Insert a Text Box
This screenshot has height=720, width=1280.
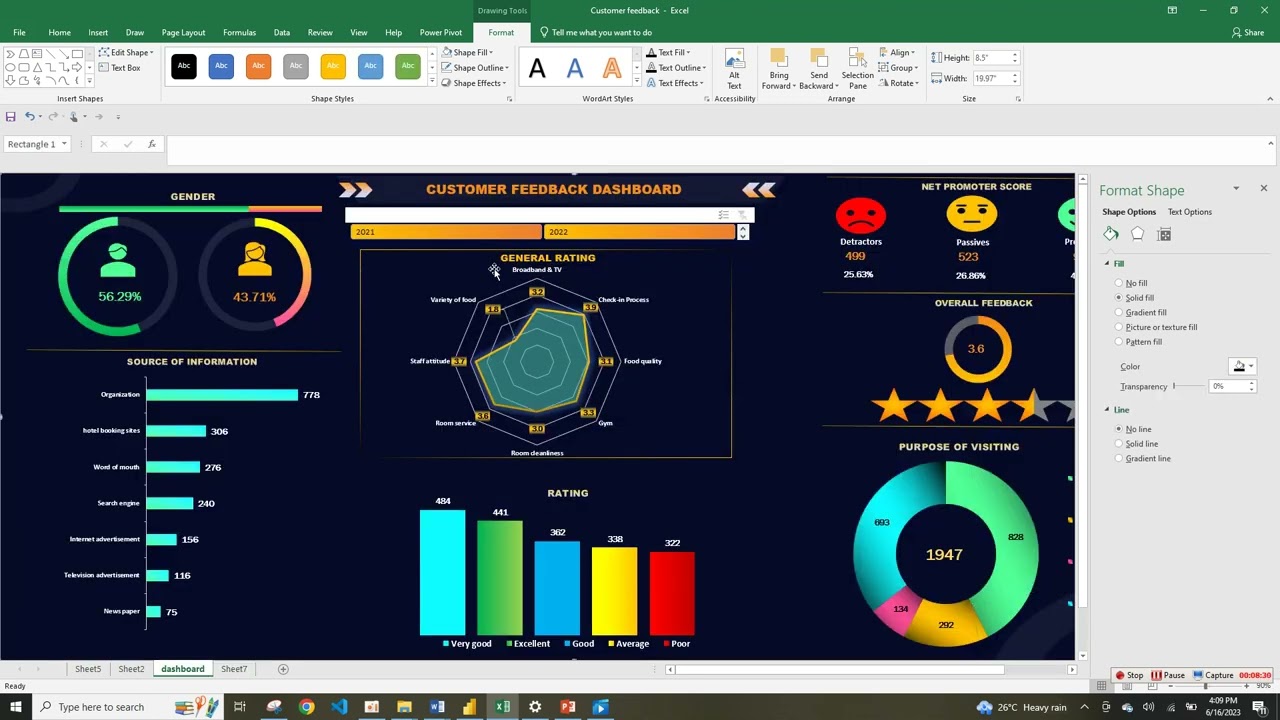pos(119,68)
